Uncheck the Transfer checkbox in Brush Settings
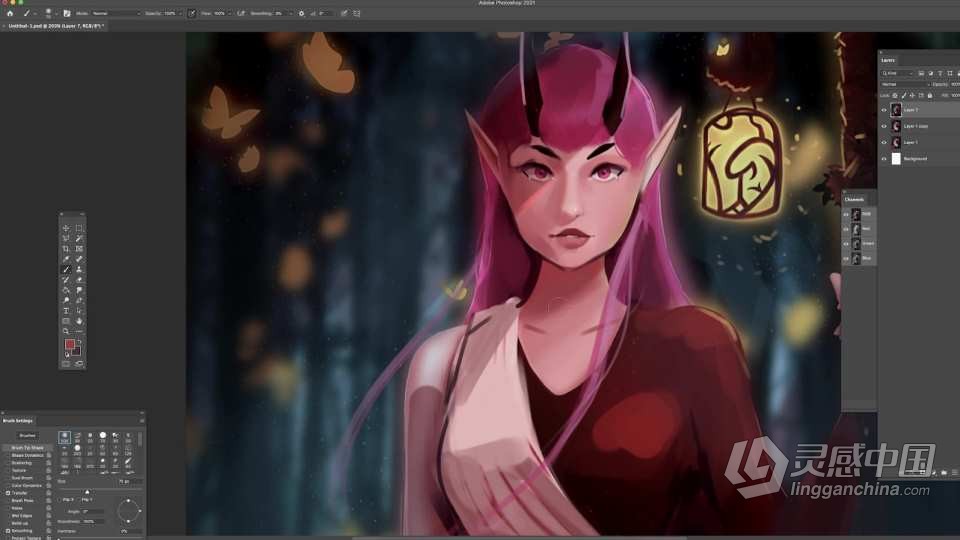 [8, 493]
